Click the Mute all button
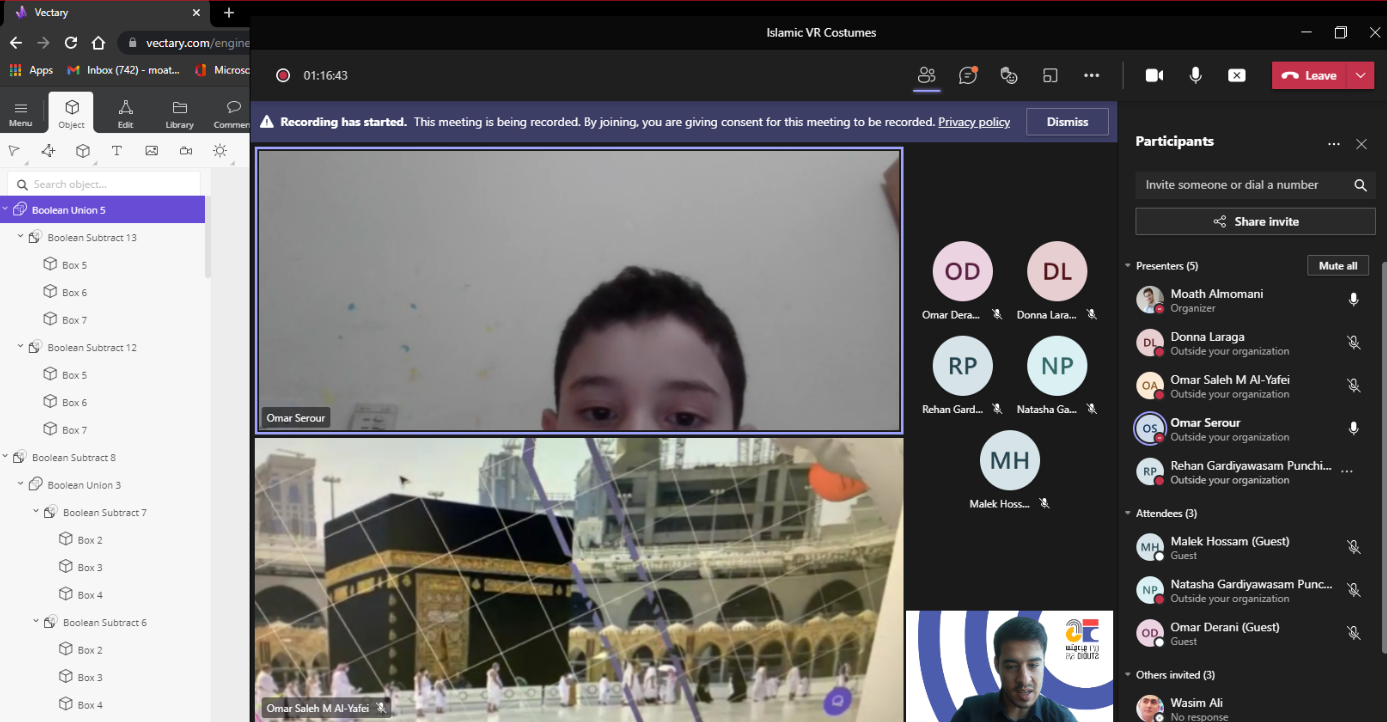 point(1337,266)
